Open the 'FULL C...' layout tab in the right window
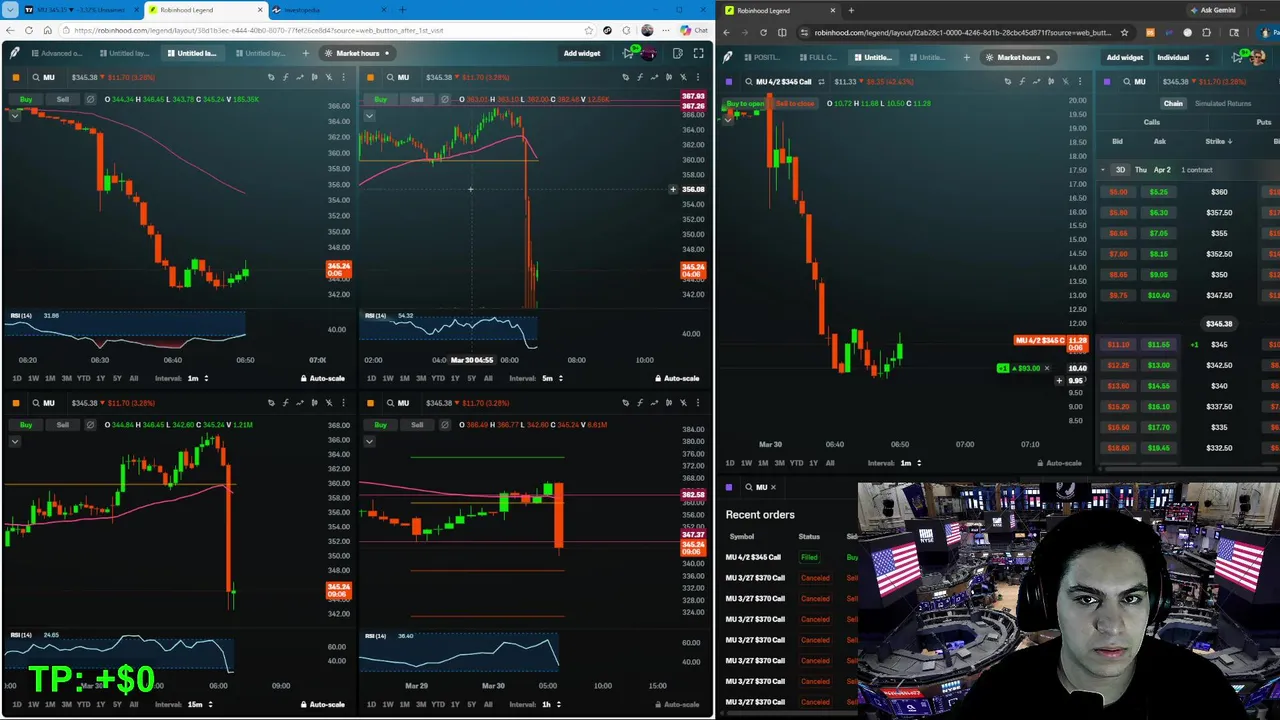 pyautogui.click(x=818, y=57)
